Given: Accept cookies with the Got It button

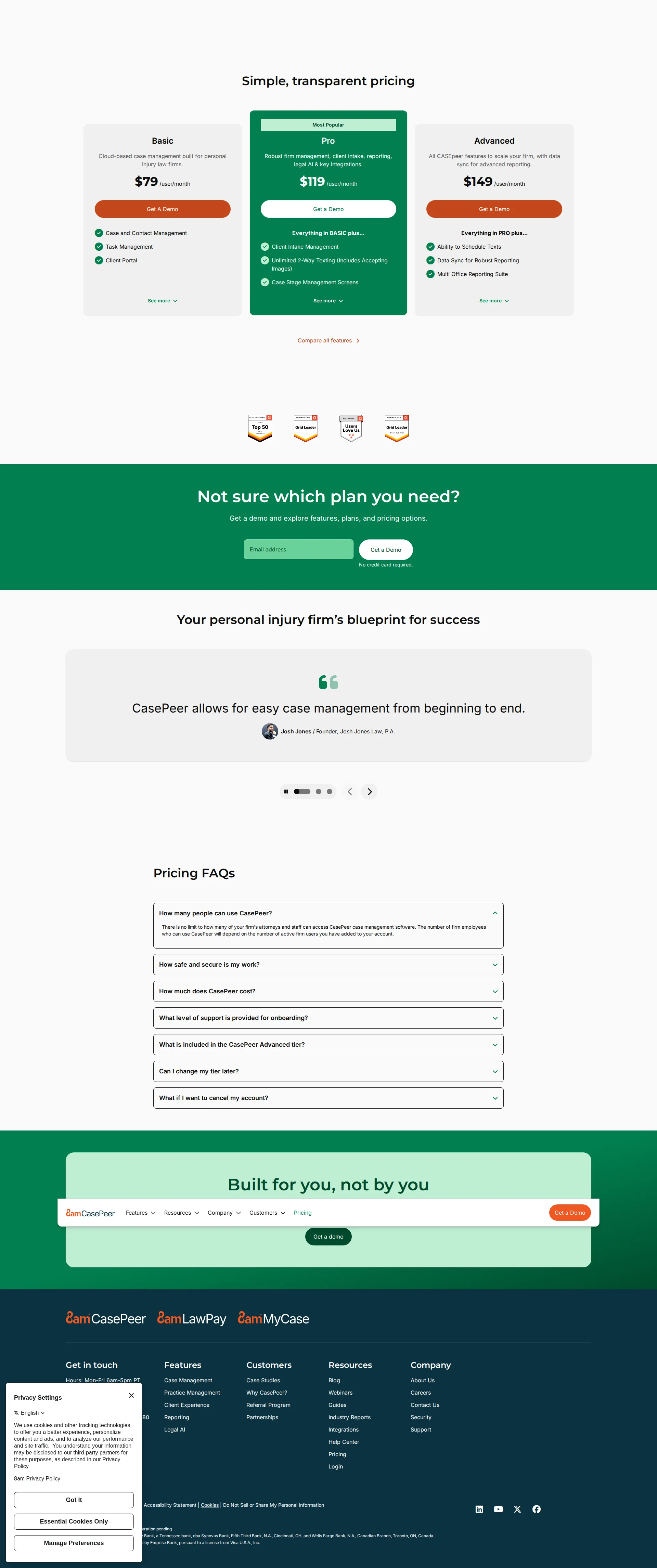Looking at the screenshot, I should coord(74,1499).
